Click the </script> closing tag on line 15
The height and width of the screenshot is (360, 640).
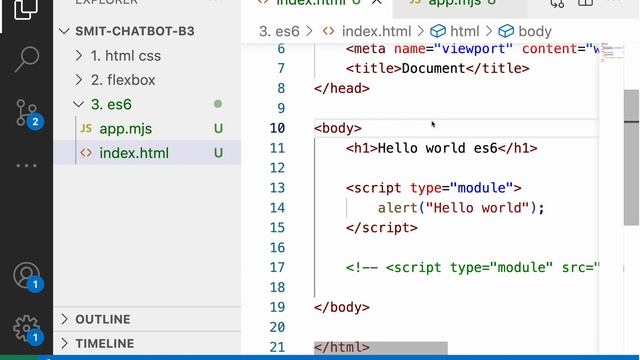click(382, 228)
